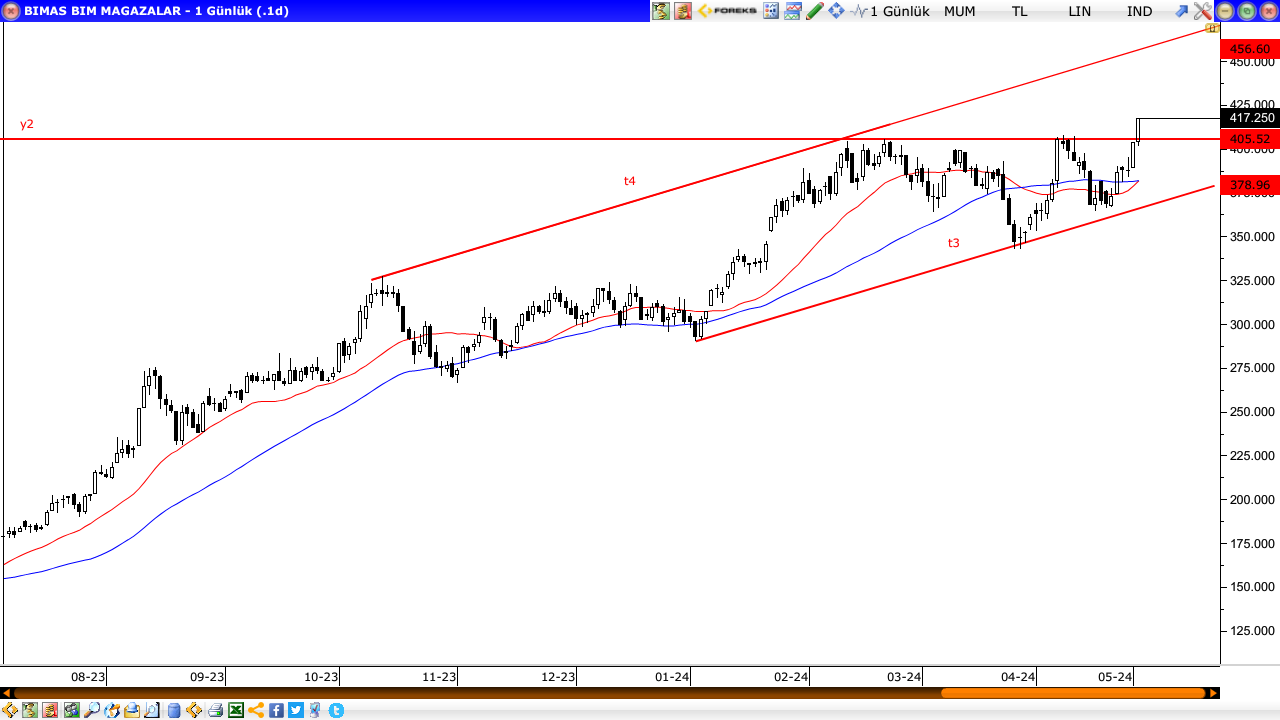Viewport: 1280px width, 720px height.
Task: Click the red 405.52 price label
Action: click(1250, 139)
